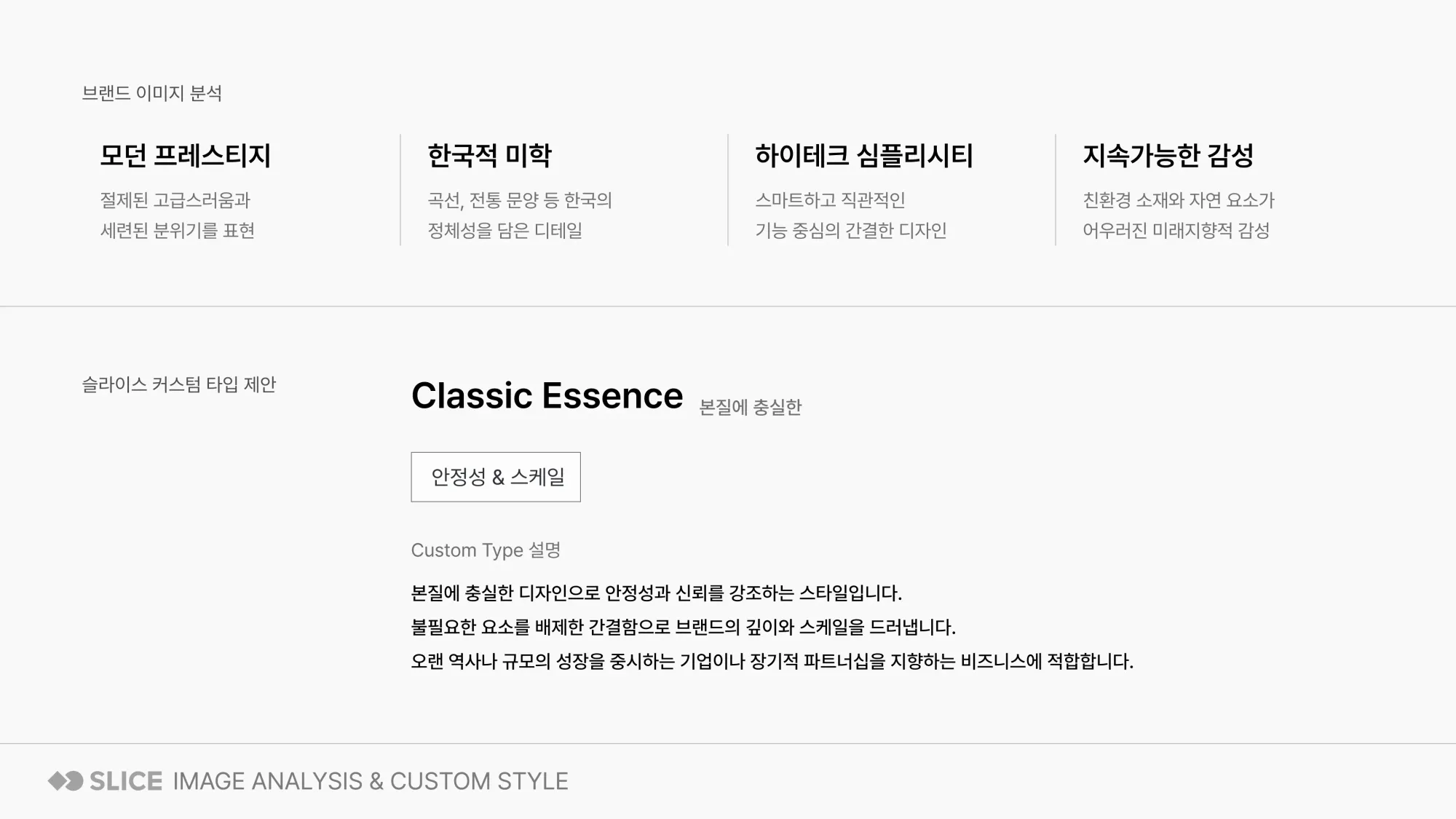Click the 본질에 충실한 subtitle

point(750,407)
